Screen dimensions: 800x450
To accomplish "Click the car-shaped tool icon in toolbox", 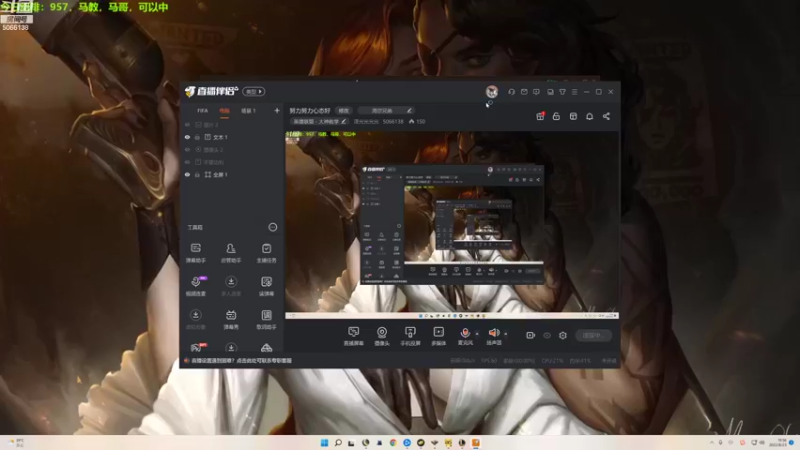I will pyautogui.click(x=266, y=348).
